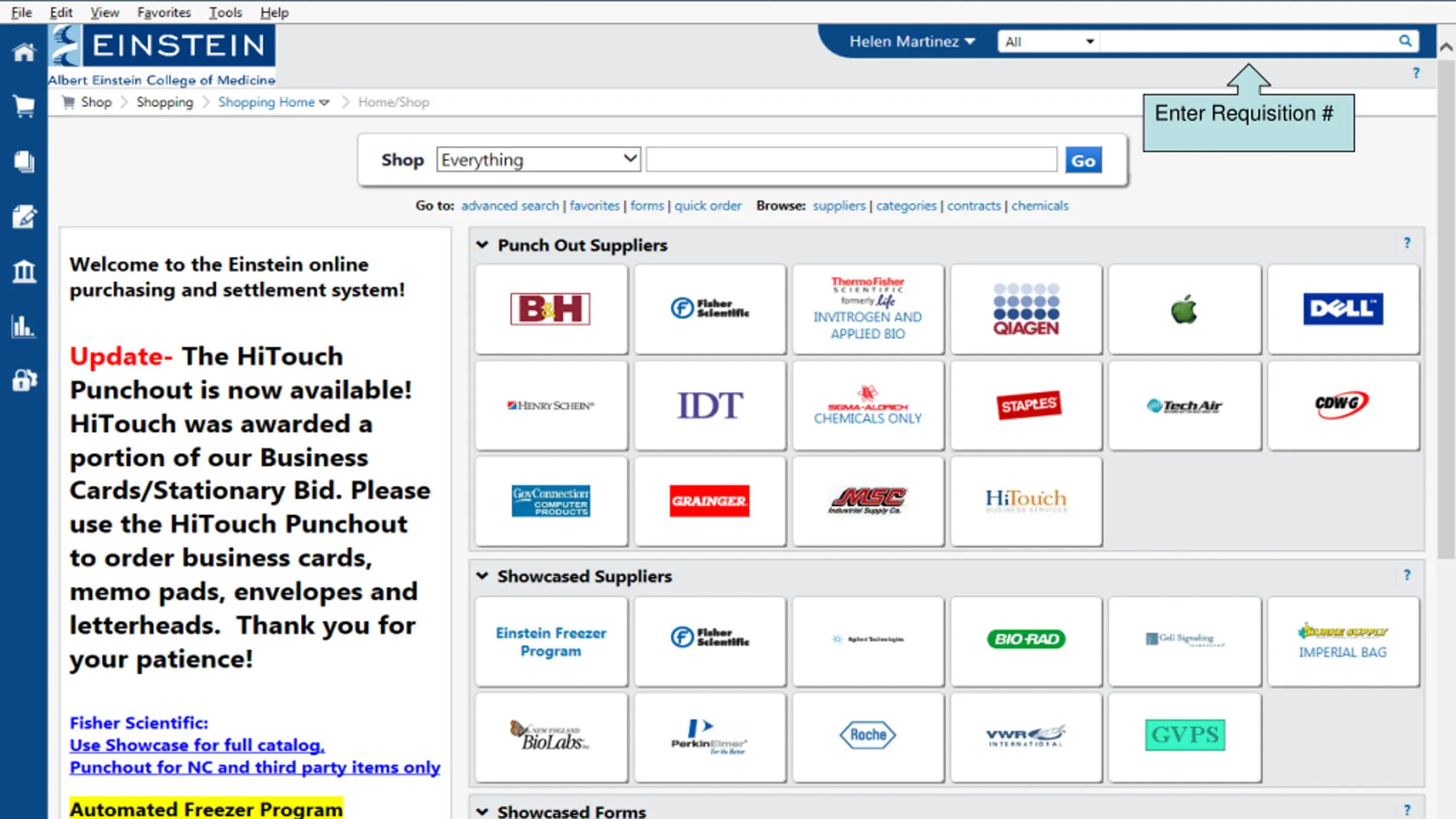
Task: Open Einstein Freezer Program tile
Action: click(x=551, y=641)
